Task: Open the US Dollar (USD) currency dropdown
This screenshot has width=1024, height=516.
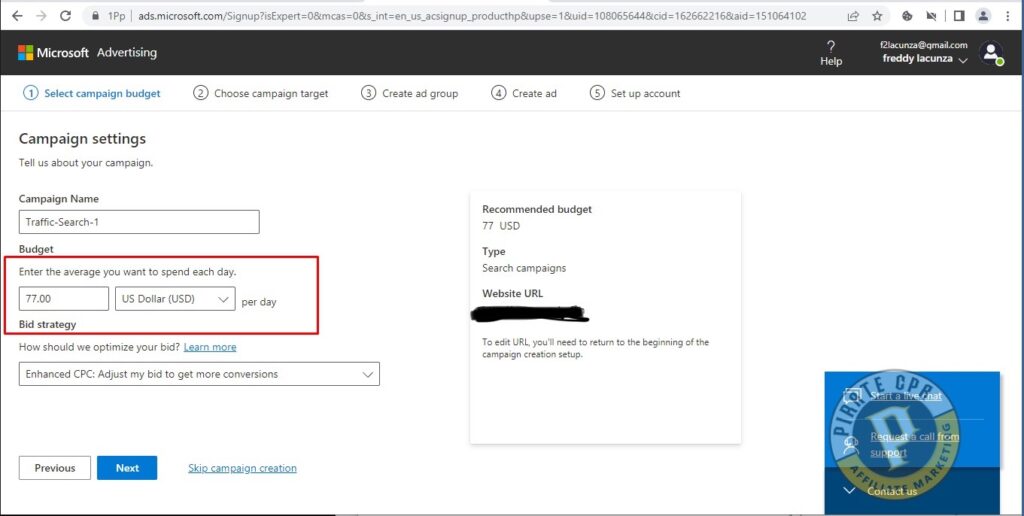Action: (175, 299)
